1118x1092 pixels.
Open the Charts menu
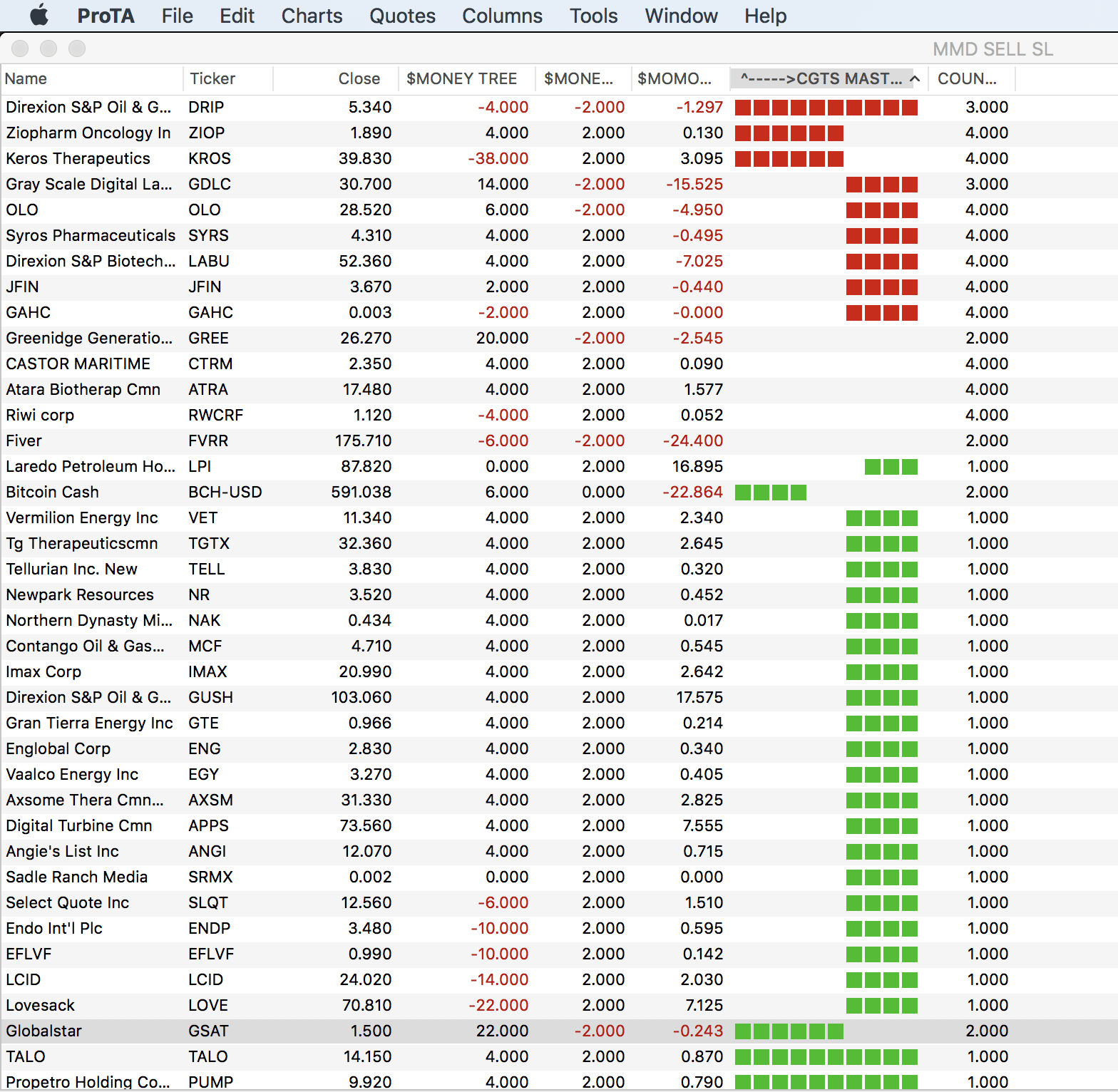tap(312, 16)
